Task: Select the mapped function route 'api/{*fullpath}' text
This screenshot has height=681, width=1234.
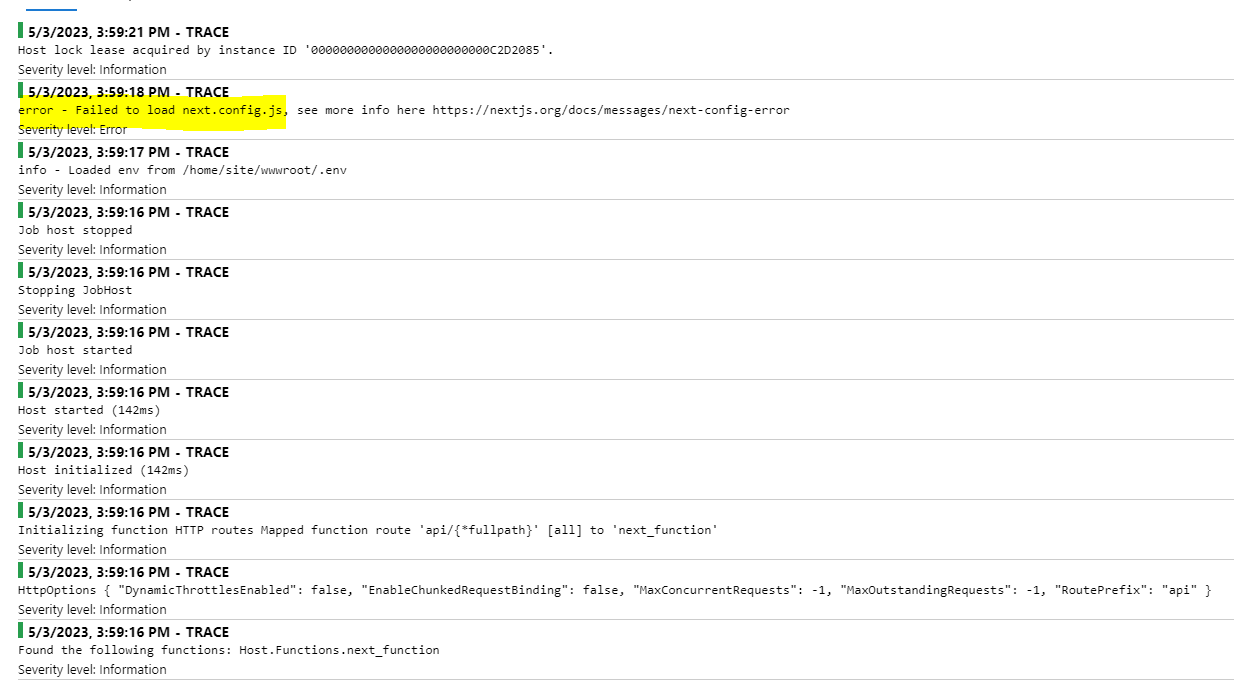Action: 477,529
